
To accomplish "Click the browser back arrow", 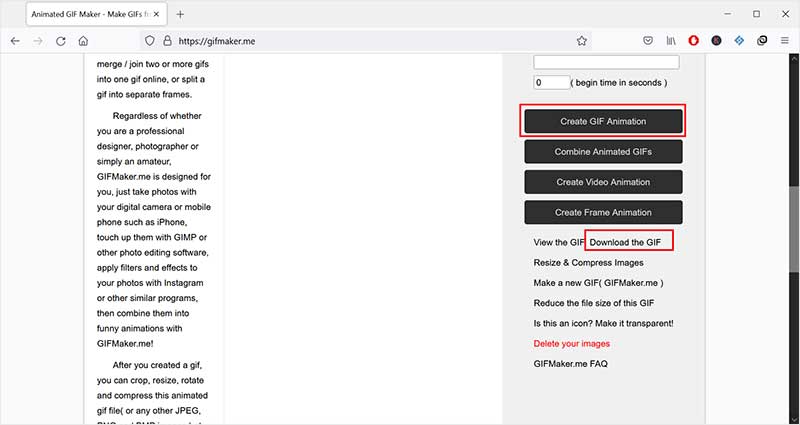I will 15,41.
